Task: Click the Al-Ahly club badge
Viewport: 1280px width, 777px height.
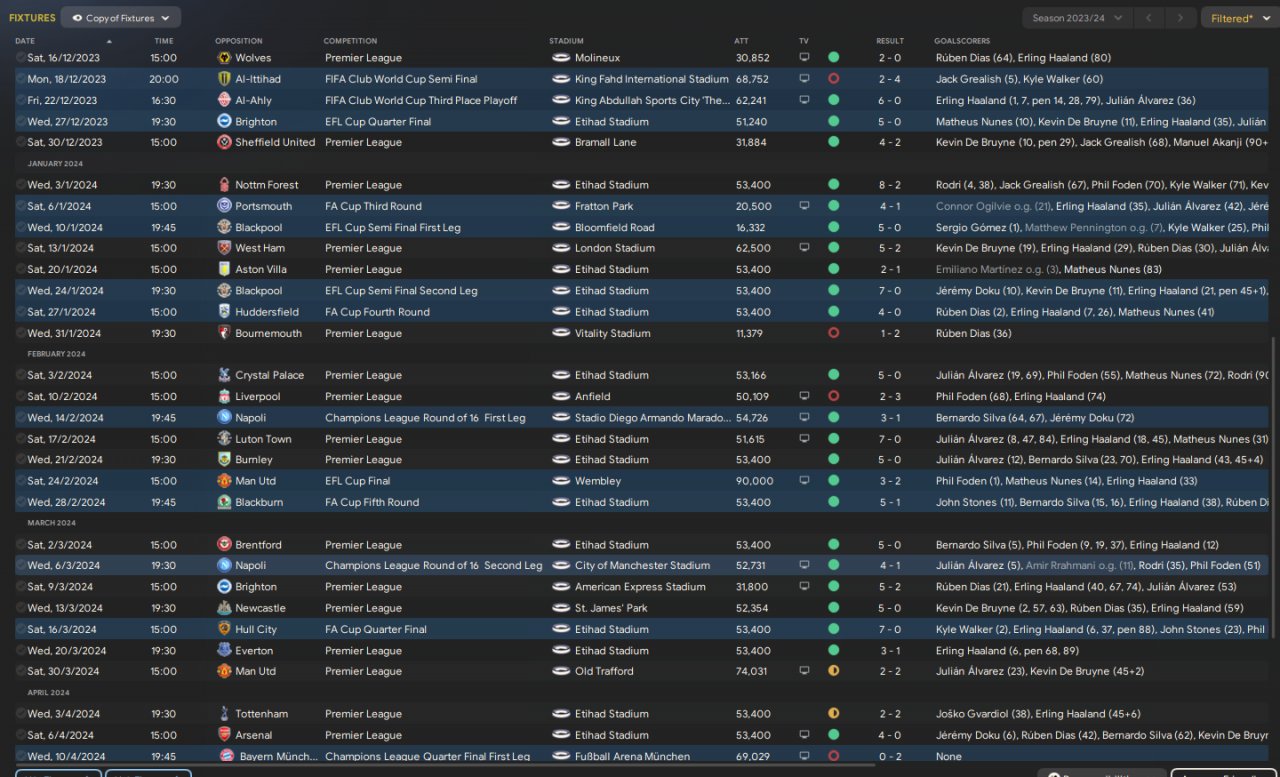Action: (x=224, y=100)
